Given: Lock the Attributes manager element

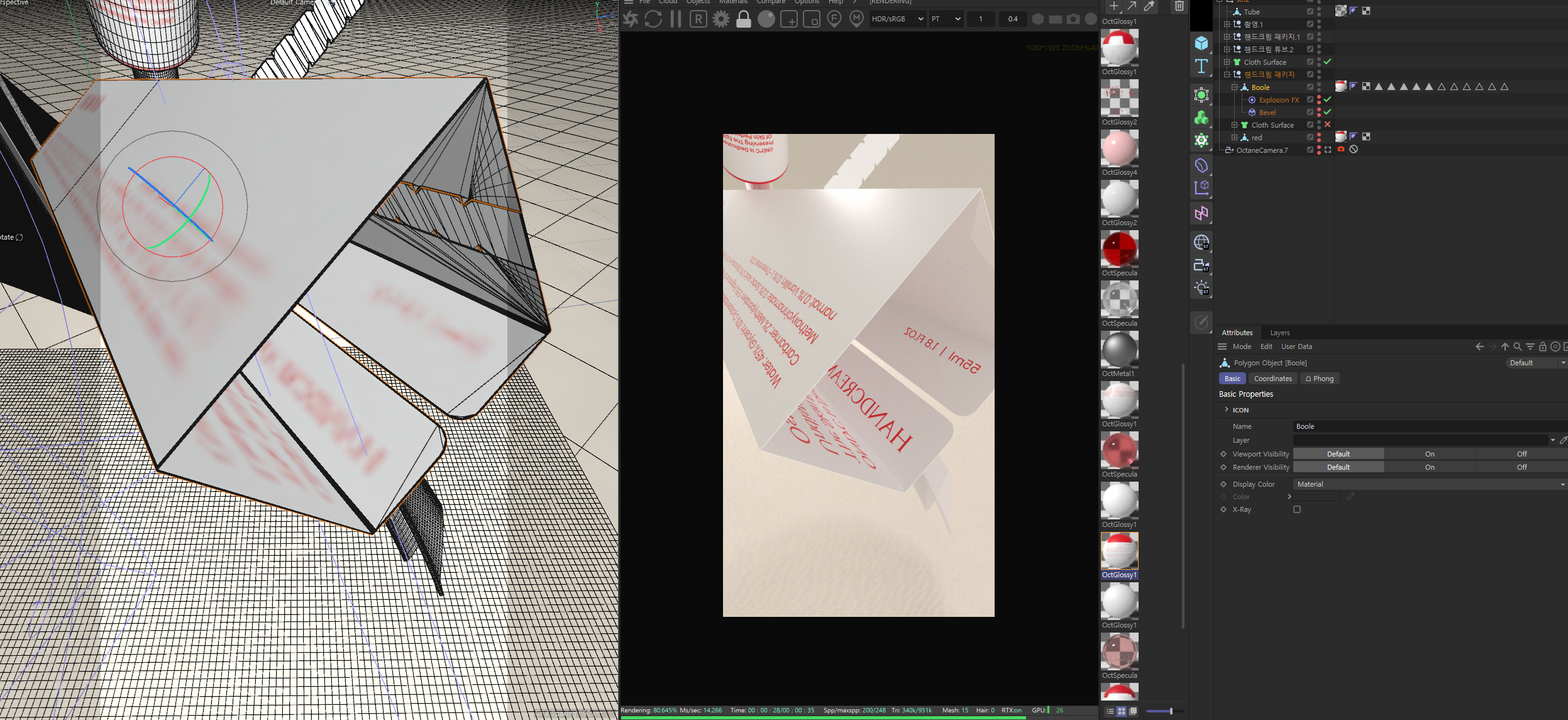Looking at the screenshot, I should coord(1543,346).
